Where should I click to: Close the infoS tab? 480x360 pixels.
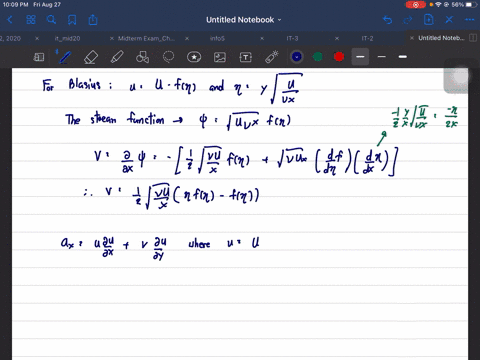[187, 38]
